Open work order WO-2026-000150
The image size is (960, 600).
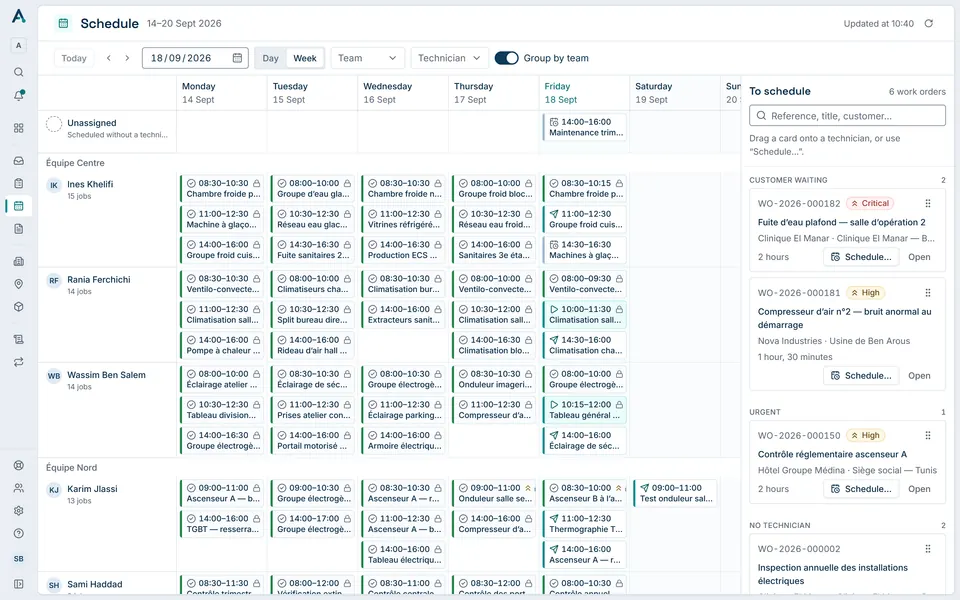click(x=919, y=489)
